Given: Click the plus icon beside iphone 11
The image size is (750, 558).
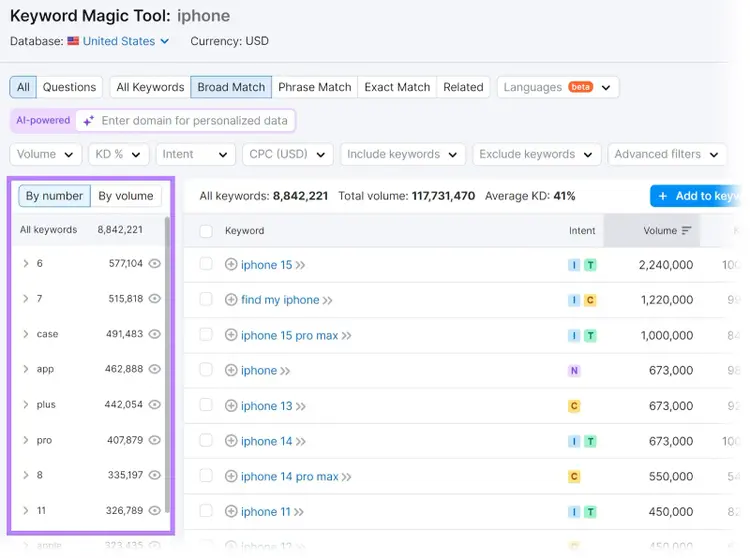Looking at the screenshot, I should tap(231, 512).
